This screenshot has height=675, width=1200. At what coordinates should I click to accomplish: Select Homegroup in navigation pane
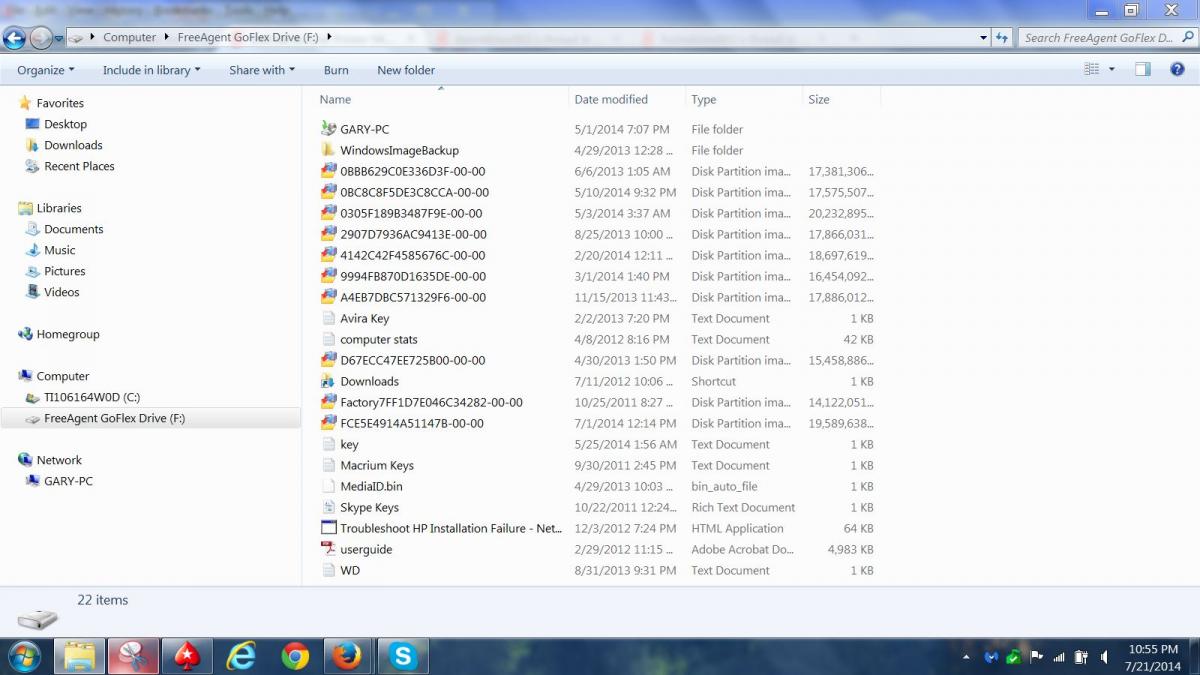coord(68,334)
